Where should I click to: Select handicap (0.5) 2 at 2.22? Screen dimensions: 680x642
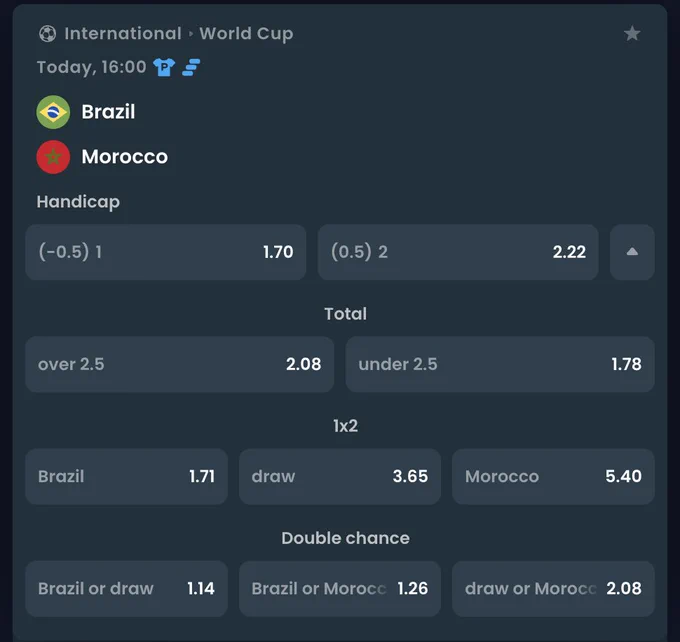(458, 252)
